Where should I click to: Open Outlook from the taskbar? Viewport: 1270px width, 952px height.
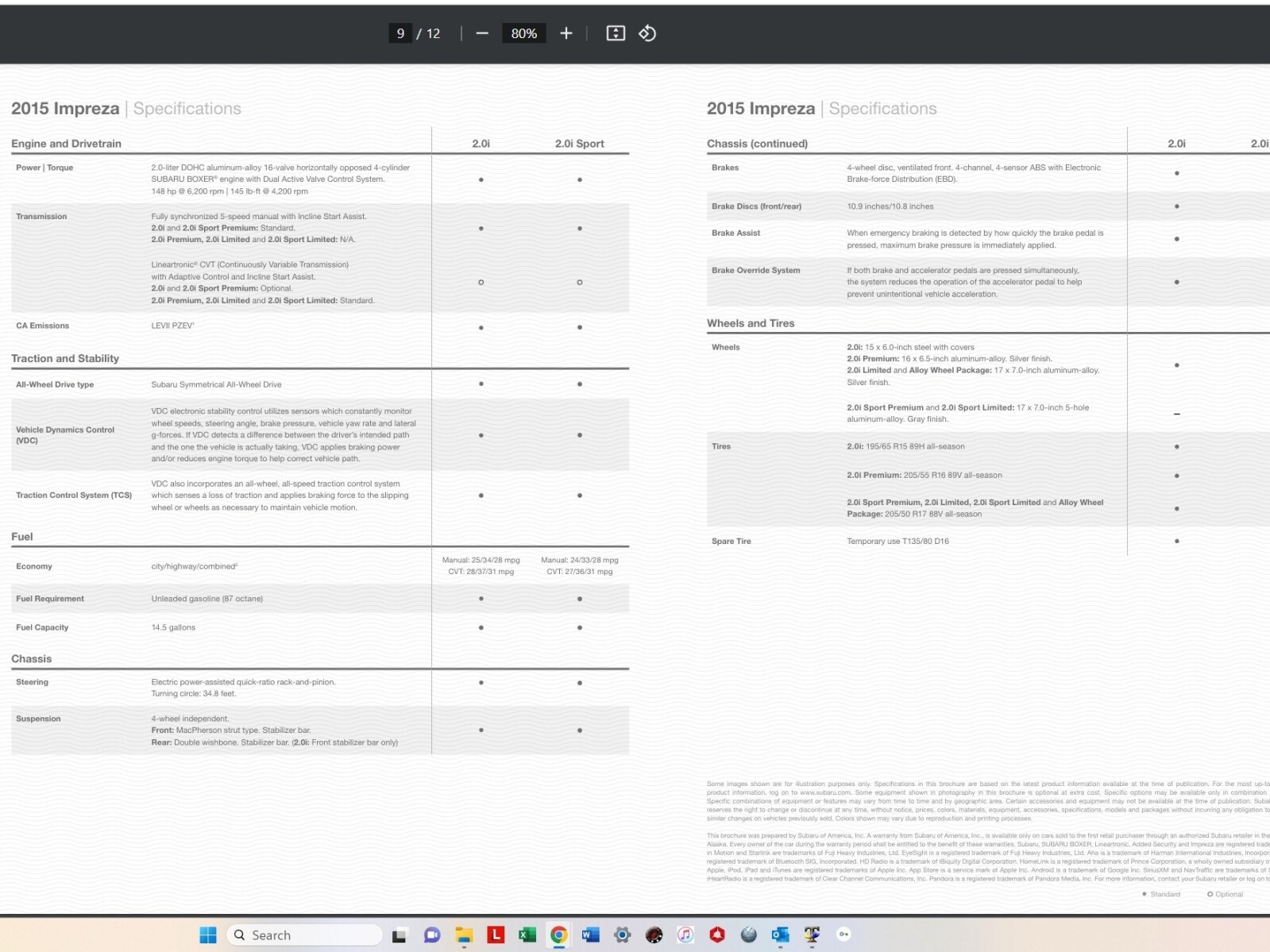point(780,935)
